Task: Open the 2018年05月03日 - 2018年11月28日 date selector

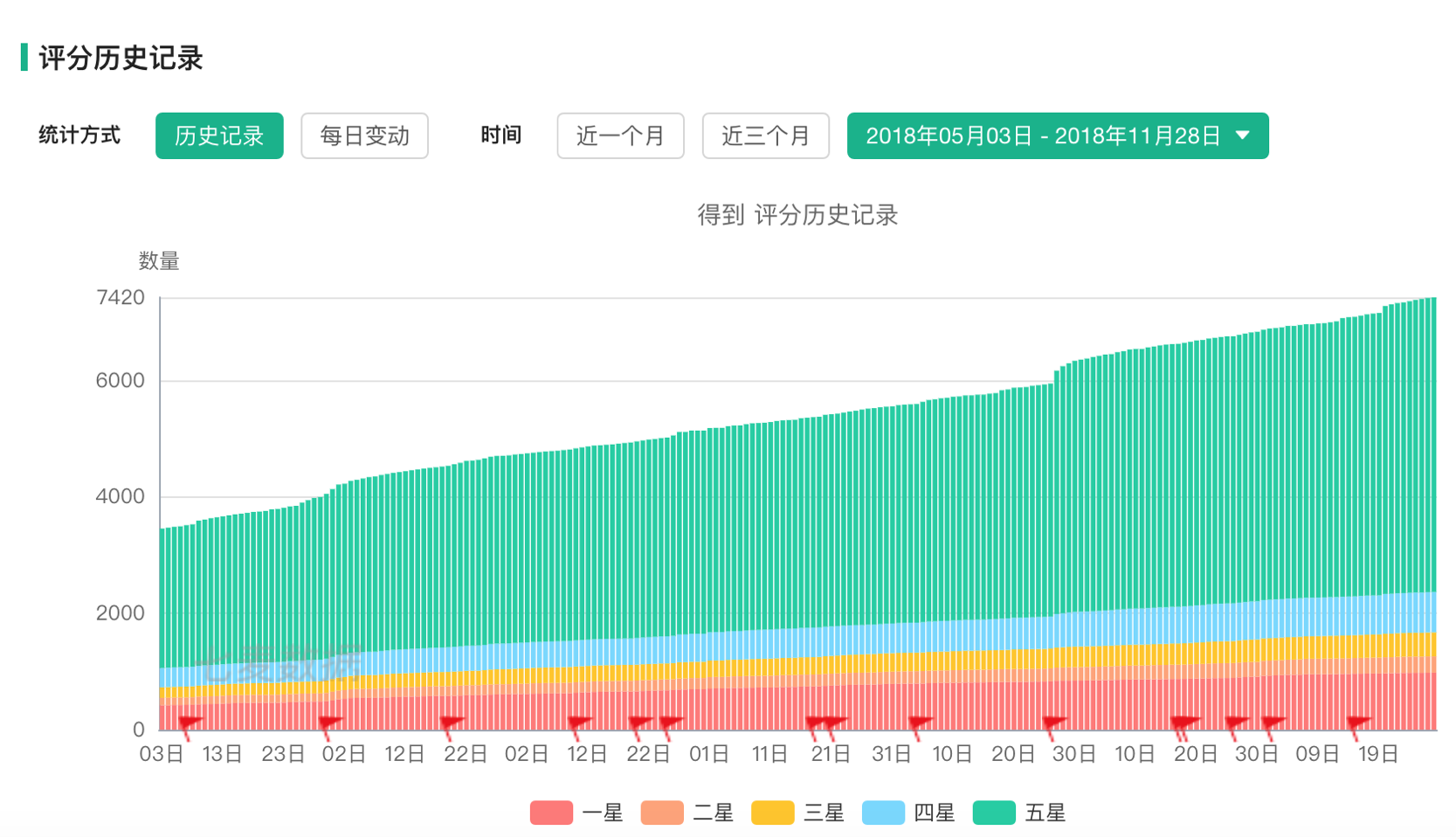Action: 1043,135
